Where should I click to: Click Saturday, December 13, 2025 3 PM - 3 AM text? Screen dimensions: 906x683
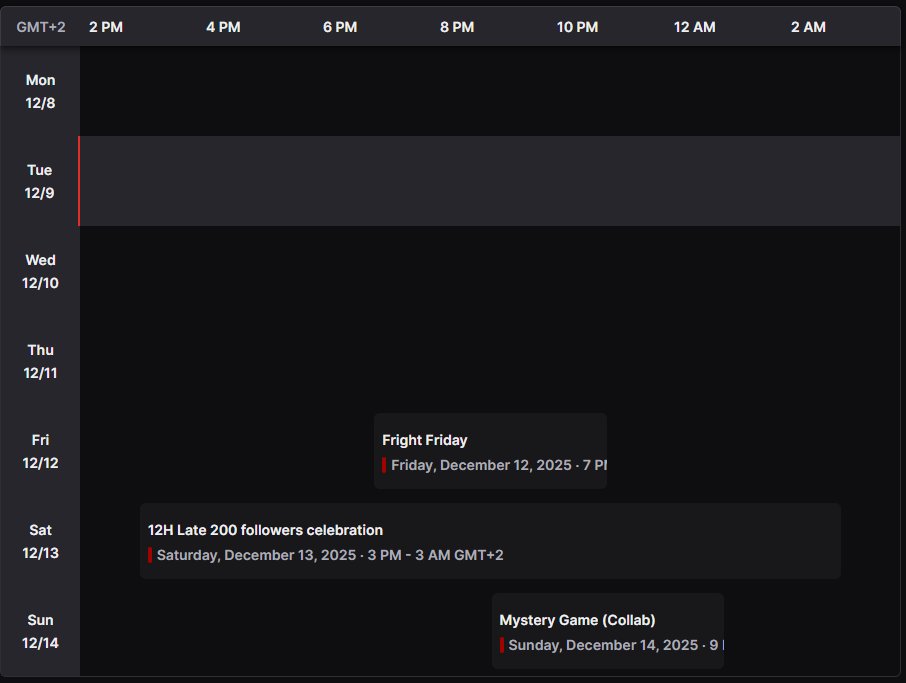tap(330, 555)
